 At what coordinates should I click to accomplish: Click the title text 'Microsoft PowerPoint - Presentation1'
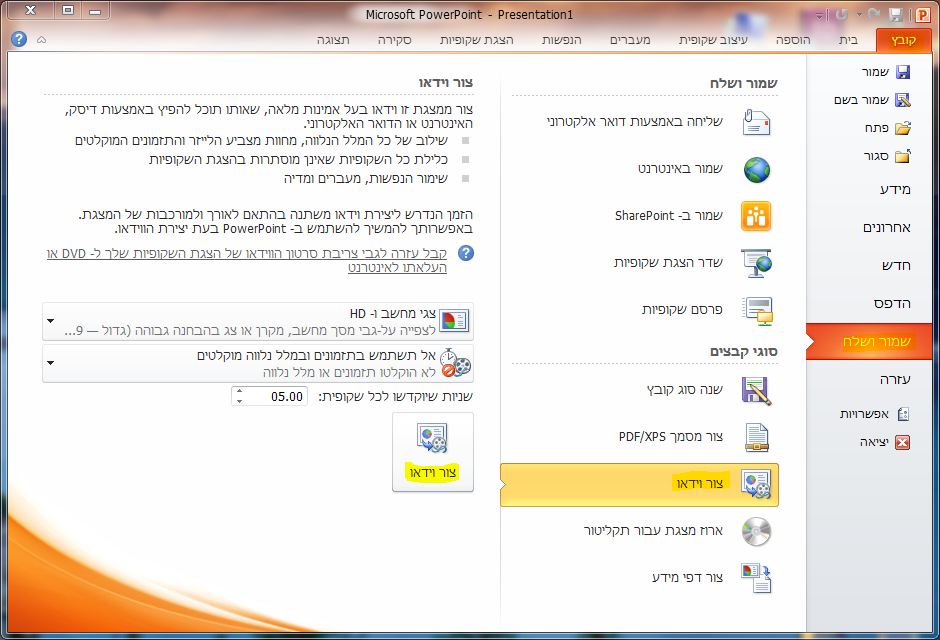tap(469, 14)
